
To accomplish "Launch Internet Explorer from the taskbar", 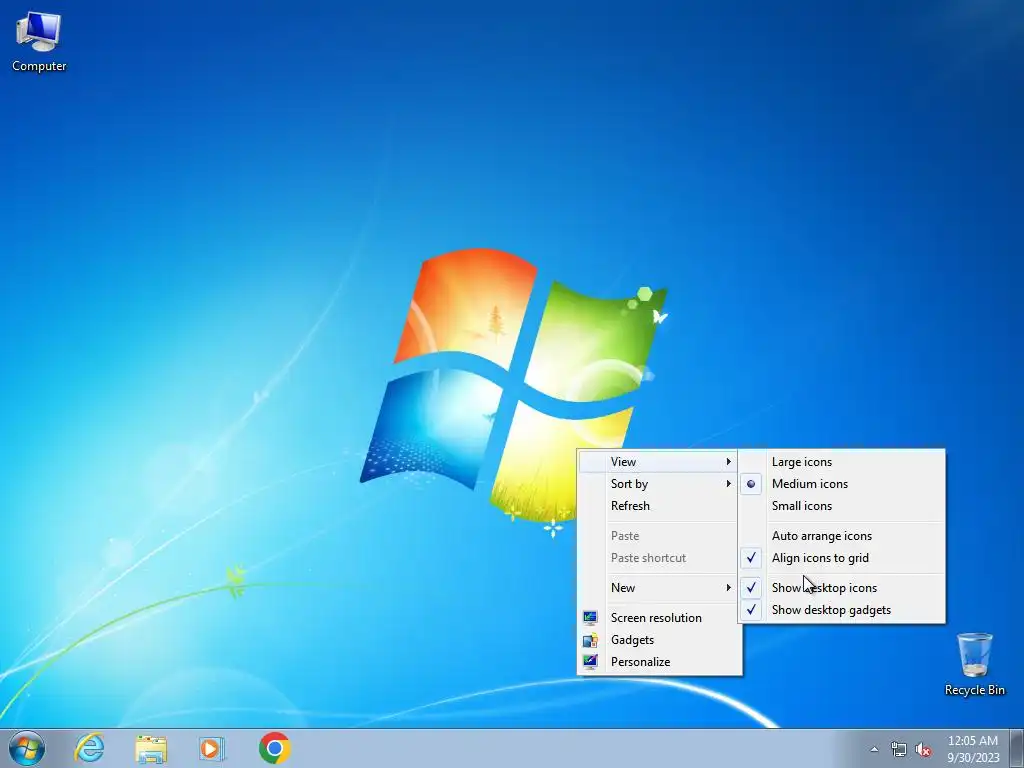I will click(89, 748).
